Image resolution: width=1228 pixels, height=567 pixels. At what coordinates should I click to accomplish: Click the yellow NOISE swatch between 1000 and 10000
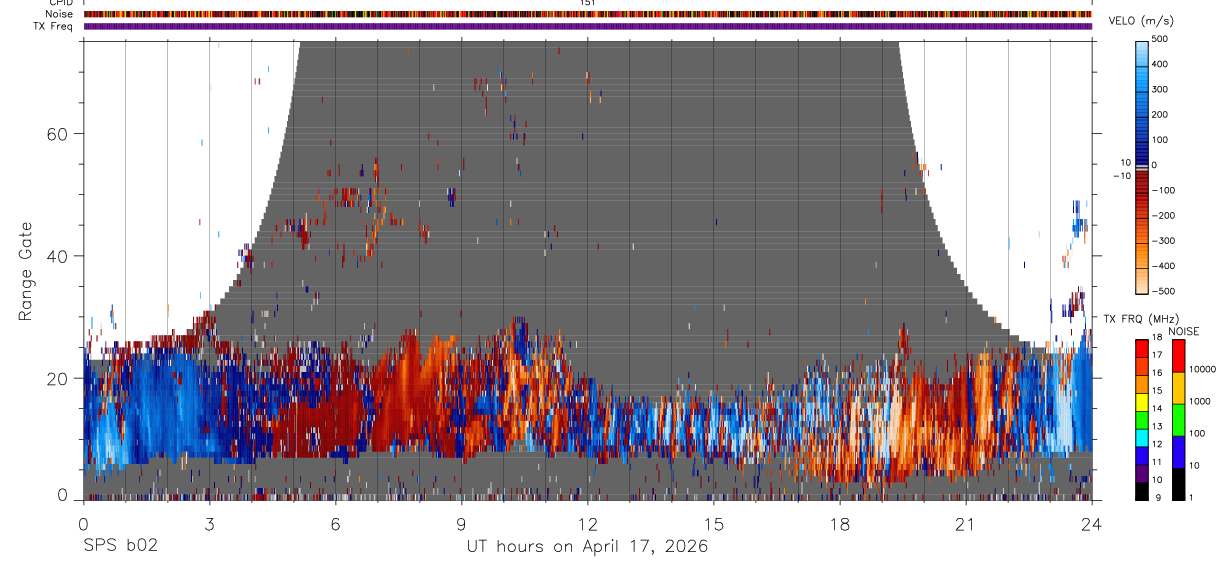tap(1178, 387)
